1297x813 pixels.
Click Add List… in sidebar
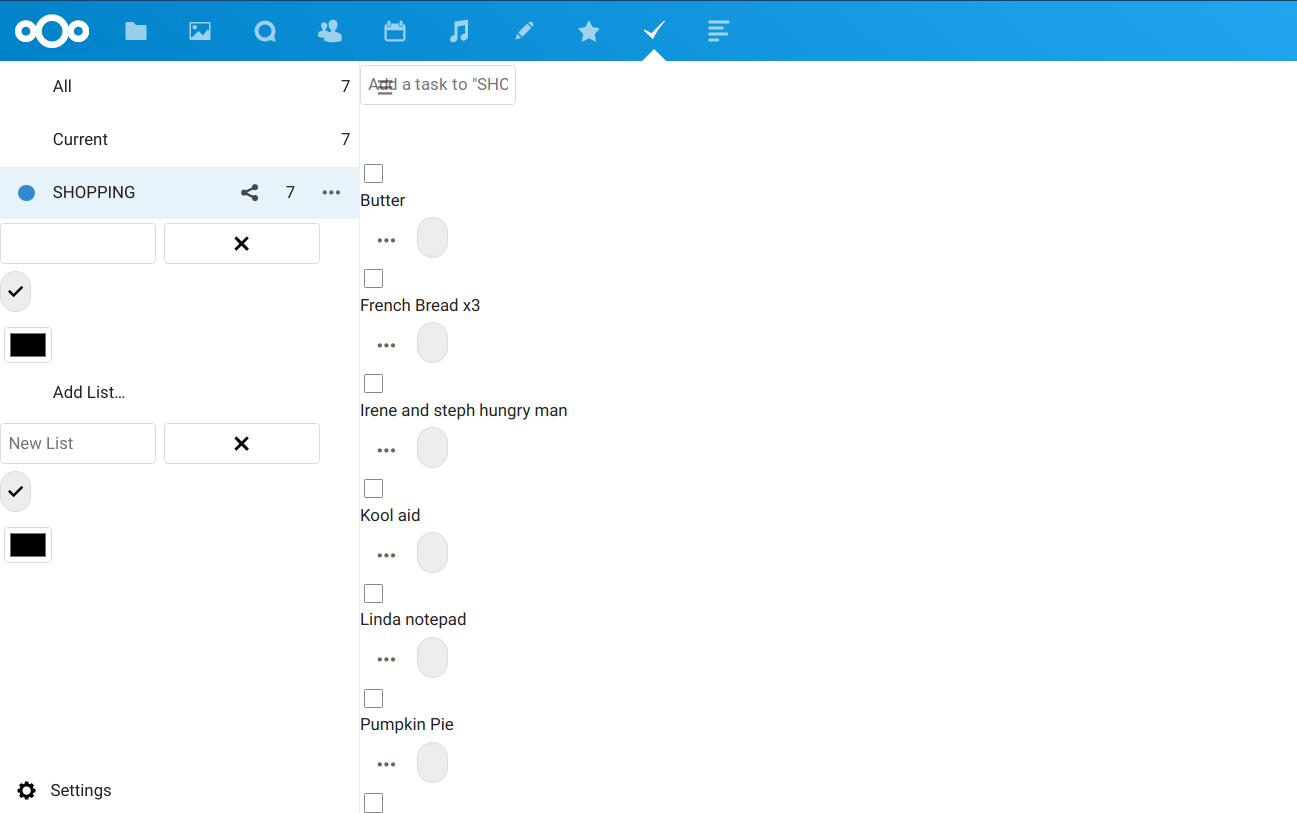(x=89, y=392)
